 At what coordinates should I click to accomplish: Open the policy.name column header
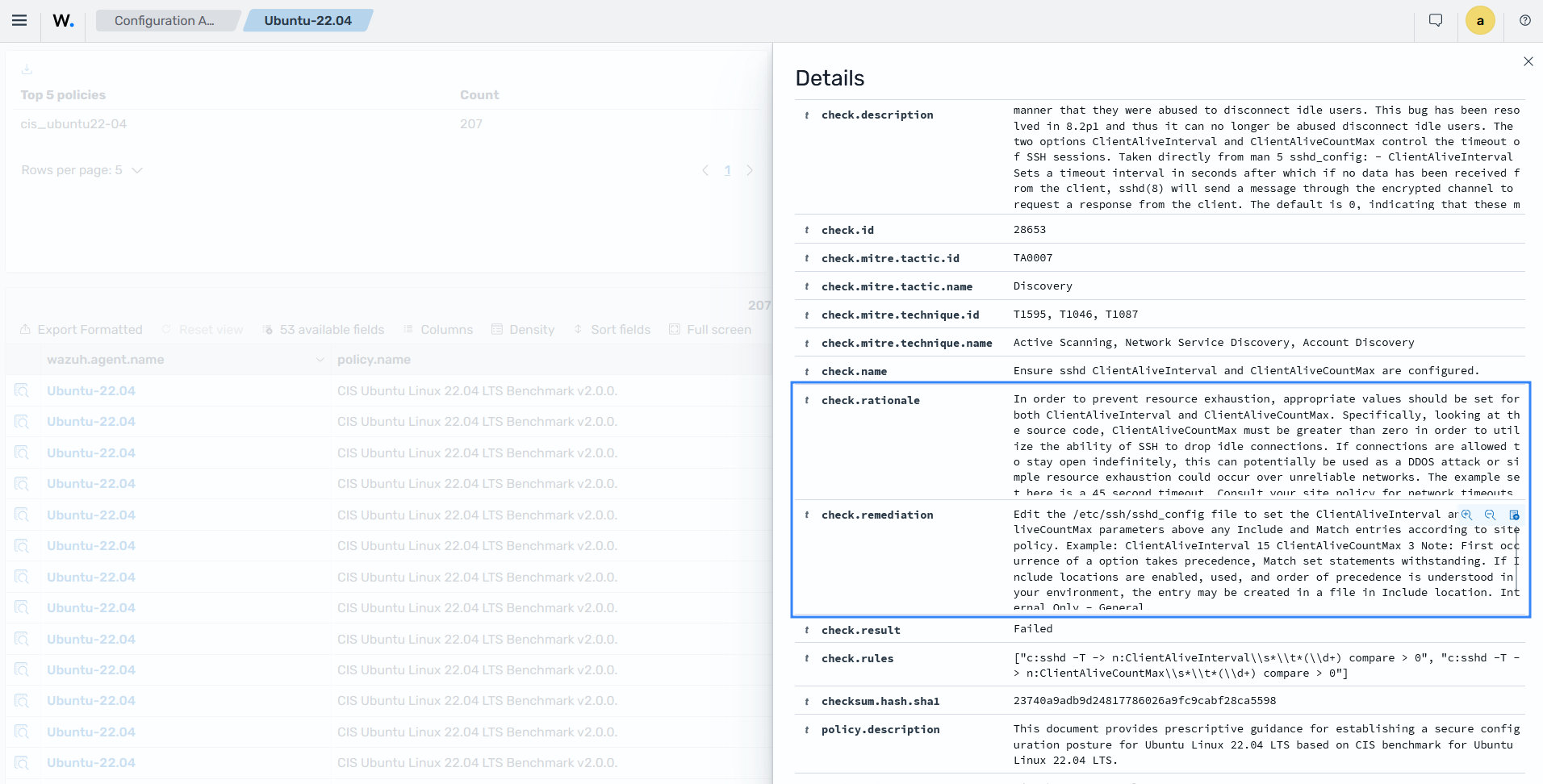click(x=374, y=360)
